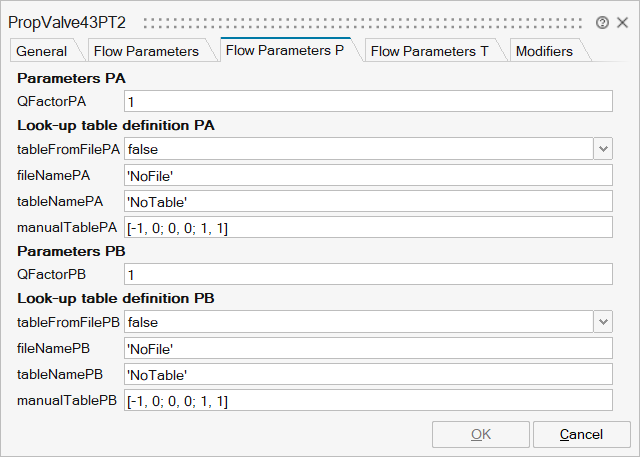Edit the manualTablePA value field
This screenshot has height=457, width=640.
click(367, 229)
